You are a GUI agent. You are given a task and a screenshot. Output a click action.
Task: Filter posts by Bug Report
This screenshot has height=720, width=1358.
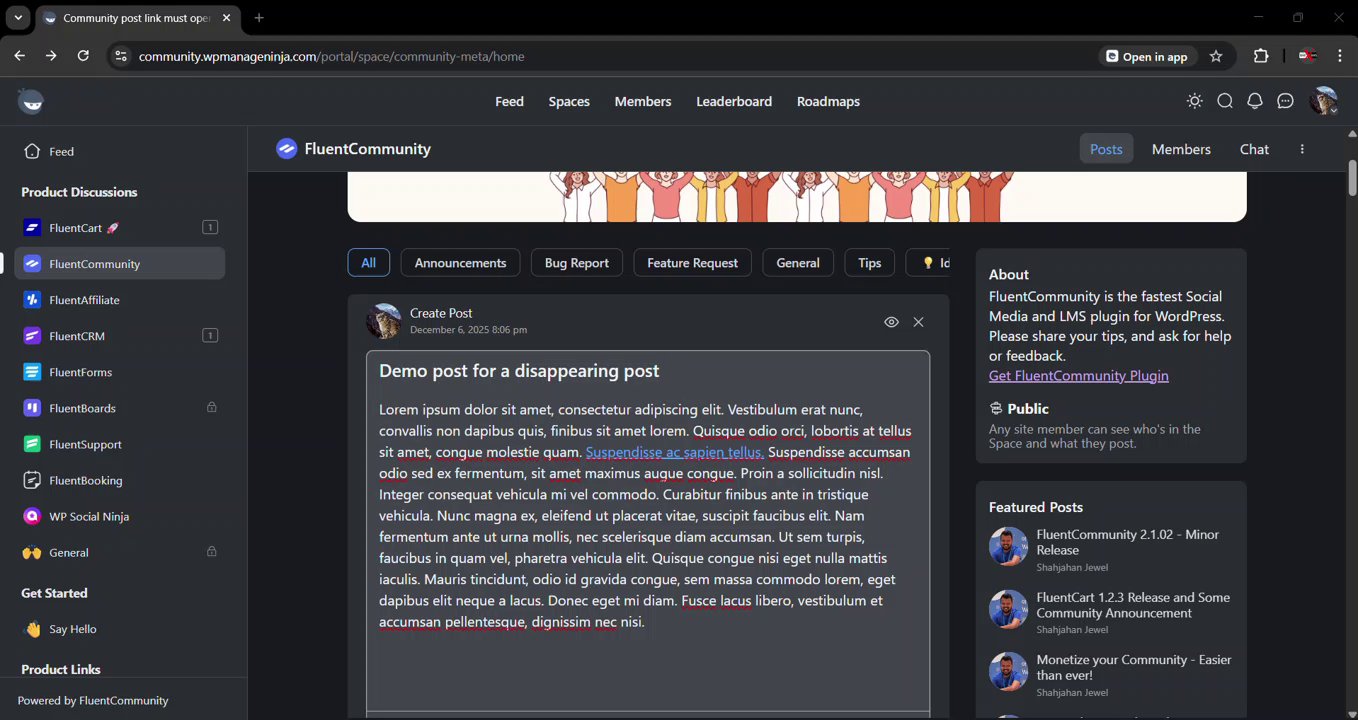click(x=576, y=263)
